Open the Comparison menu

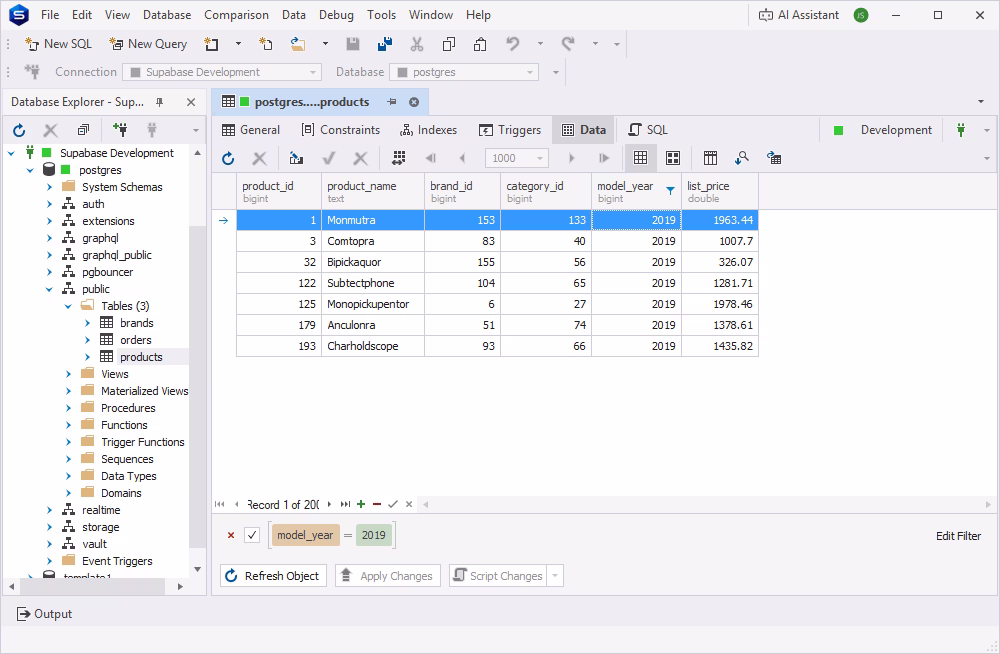[x=236, y=15]
